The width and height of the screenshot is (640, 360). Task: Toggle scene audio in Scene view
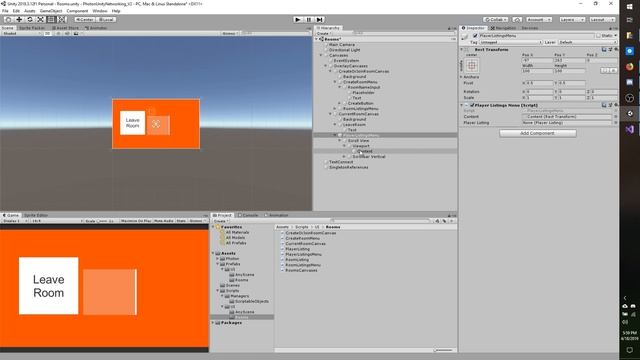67,33
